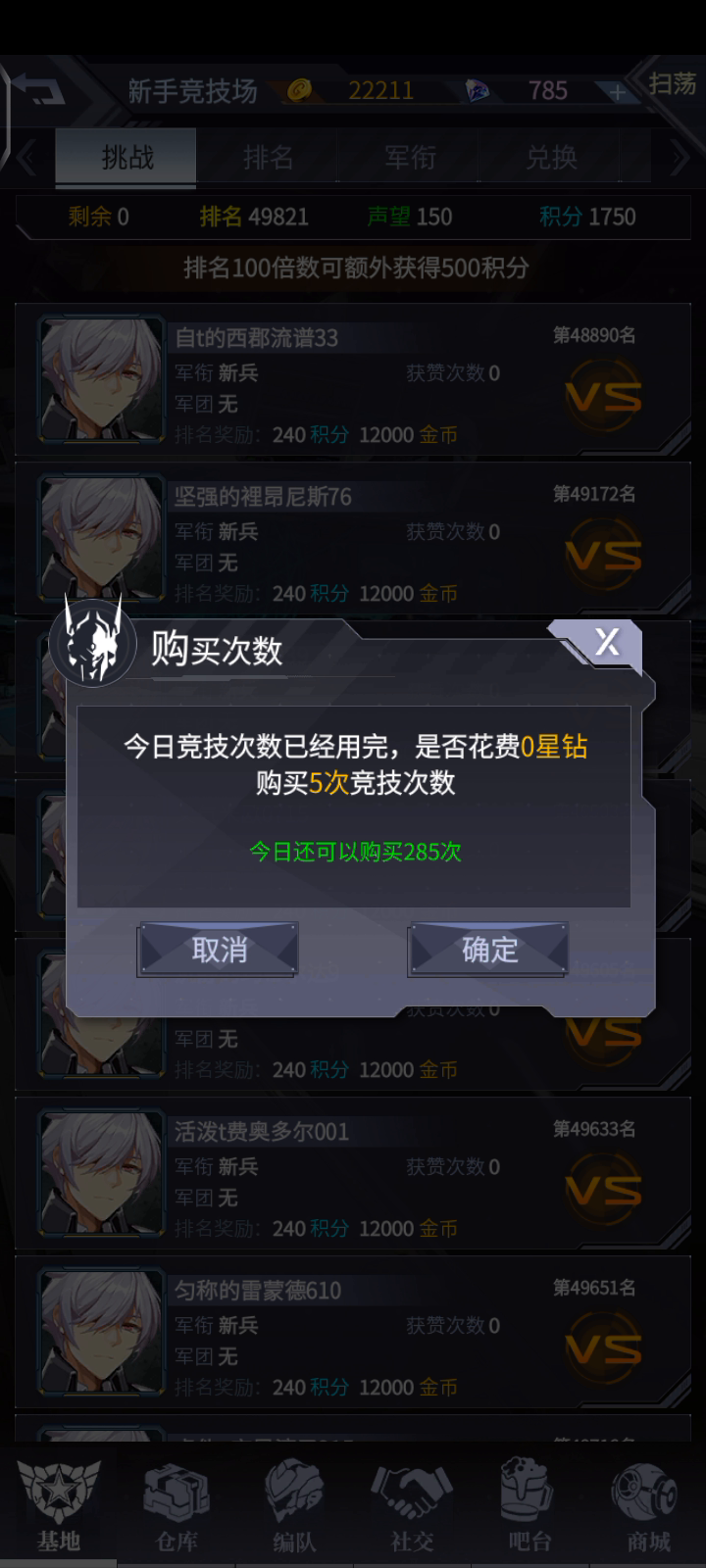Tap the plus icon beside 785 diamonds
The height and width of the screenshot is (1568, 706).
pos(617,91)
